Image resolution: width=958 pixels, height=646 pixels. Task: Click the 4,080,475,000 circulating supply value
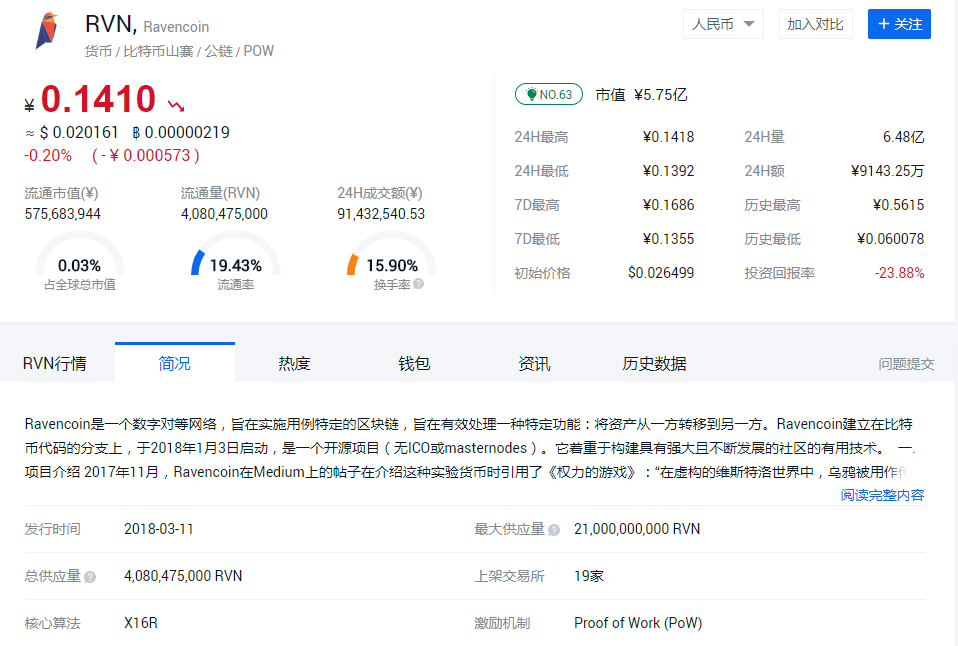(224, 214)
